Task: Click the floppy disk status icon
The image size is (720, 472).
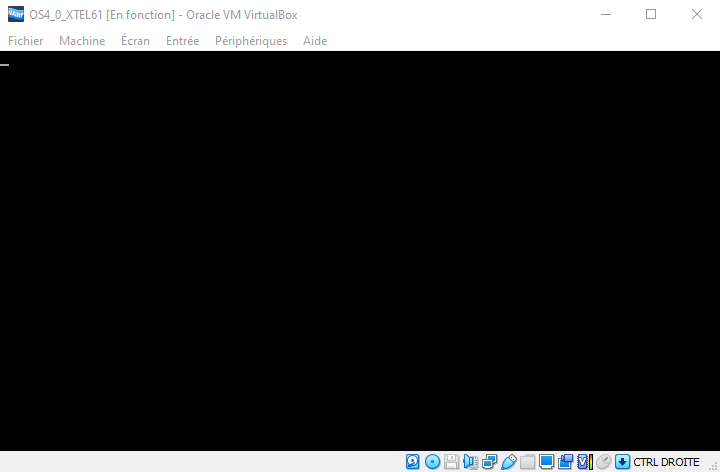Action: click(451, 461)
